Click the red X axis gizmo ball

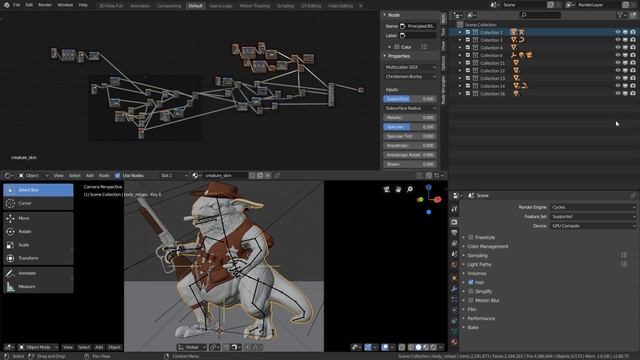tap(438, 199)
